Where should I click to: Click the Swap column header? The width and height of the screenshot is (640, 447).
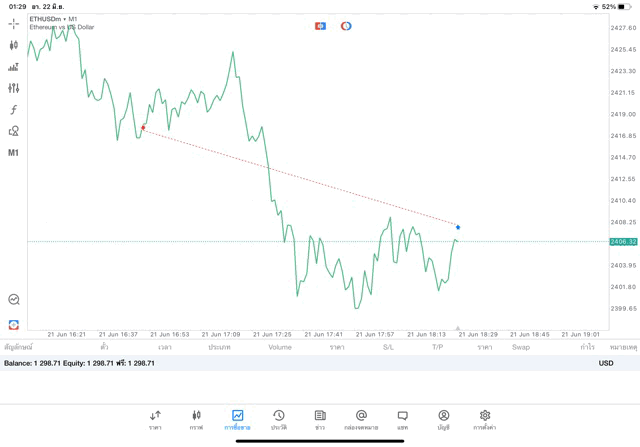pos(521,347)
